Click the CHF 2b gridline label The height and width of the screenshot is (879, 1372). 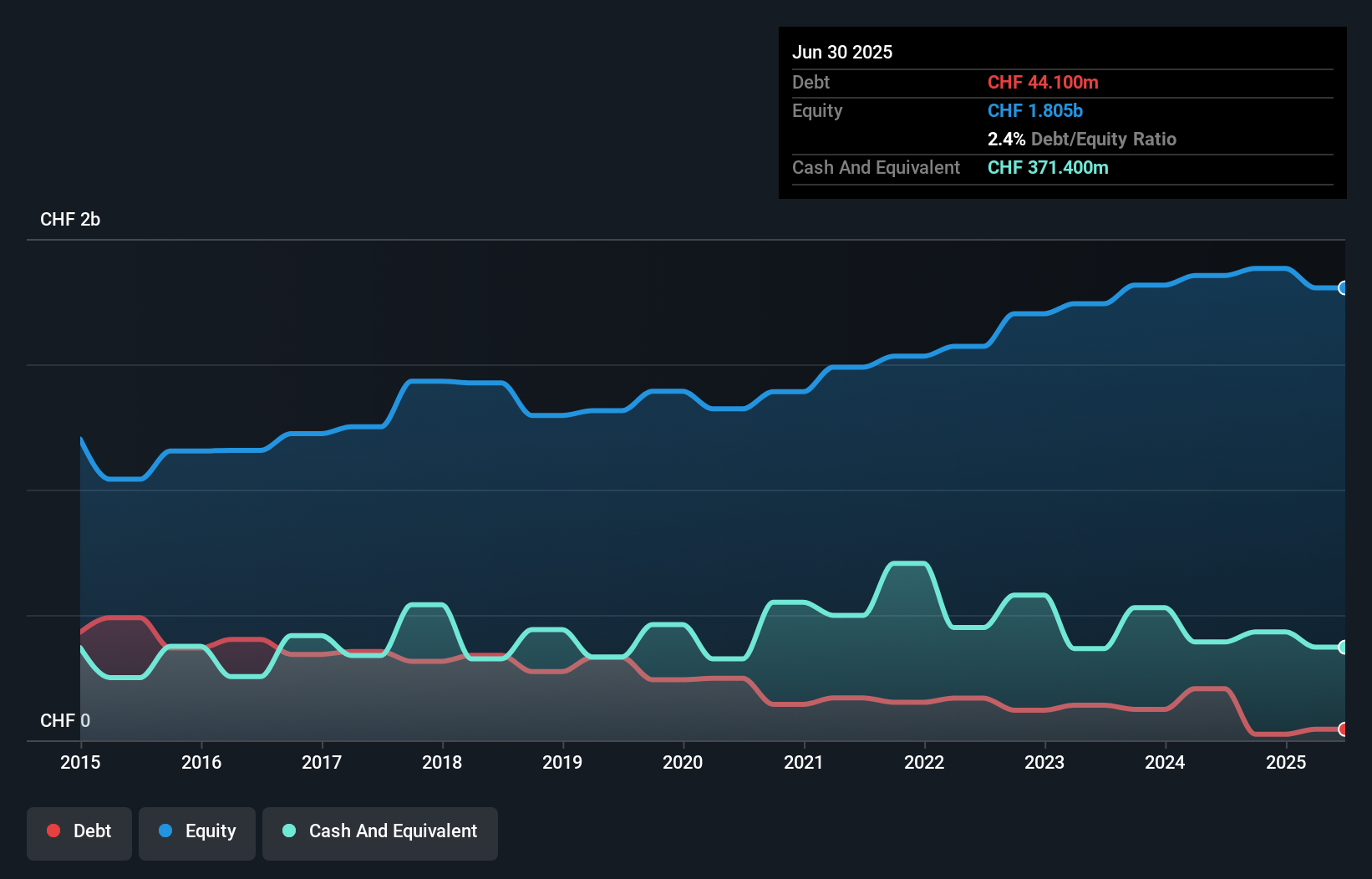[70, 220]
